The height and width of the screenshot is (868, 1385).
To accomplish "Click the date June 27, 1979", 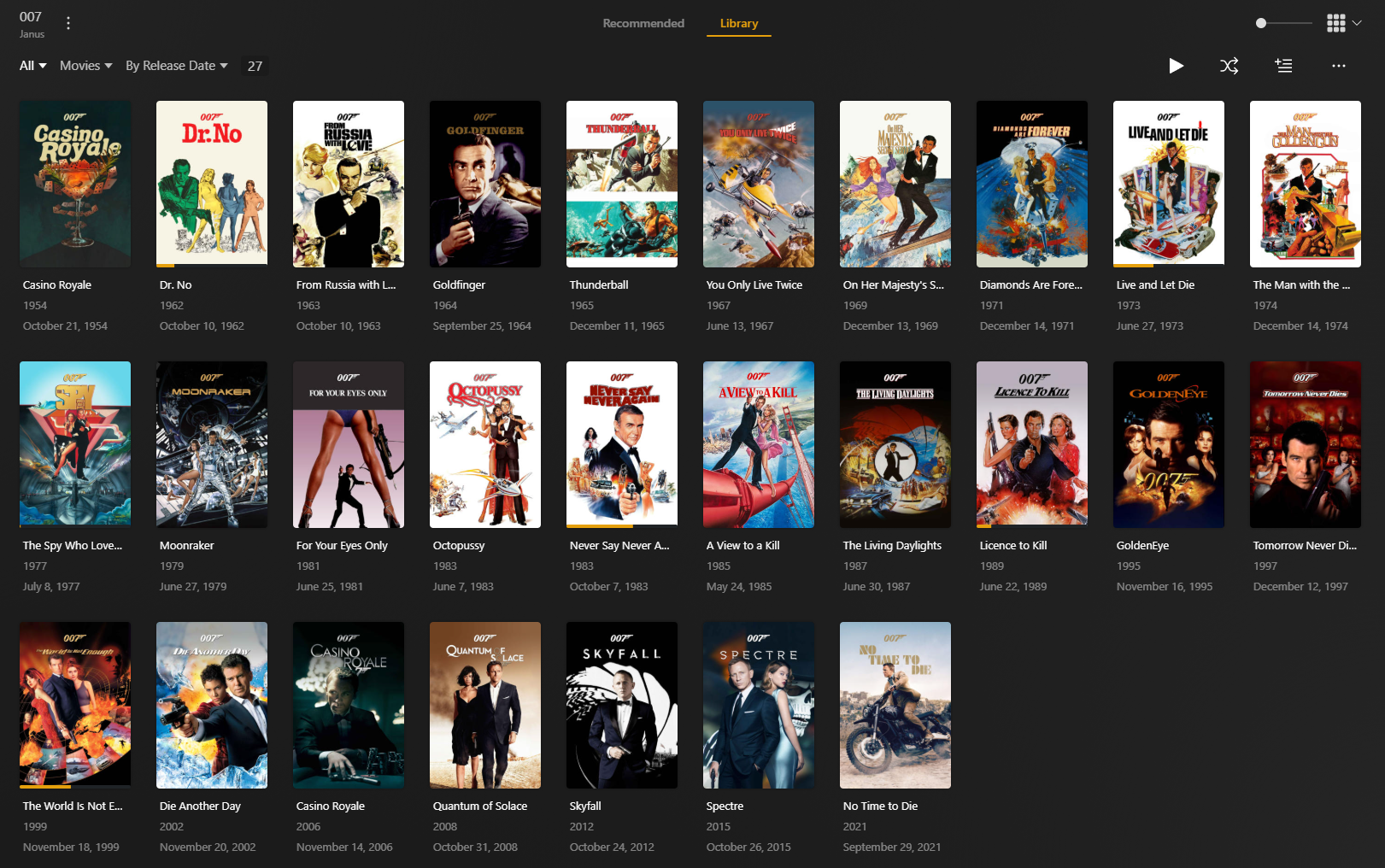I will [x=193, y=587].
